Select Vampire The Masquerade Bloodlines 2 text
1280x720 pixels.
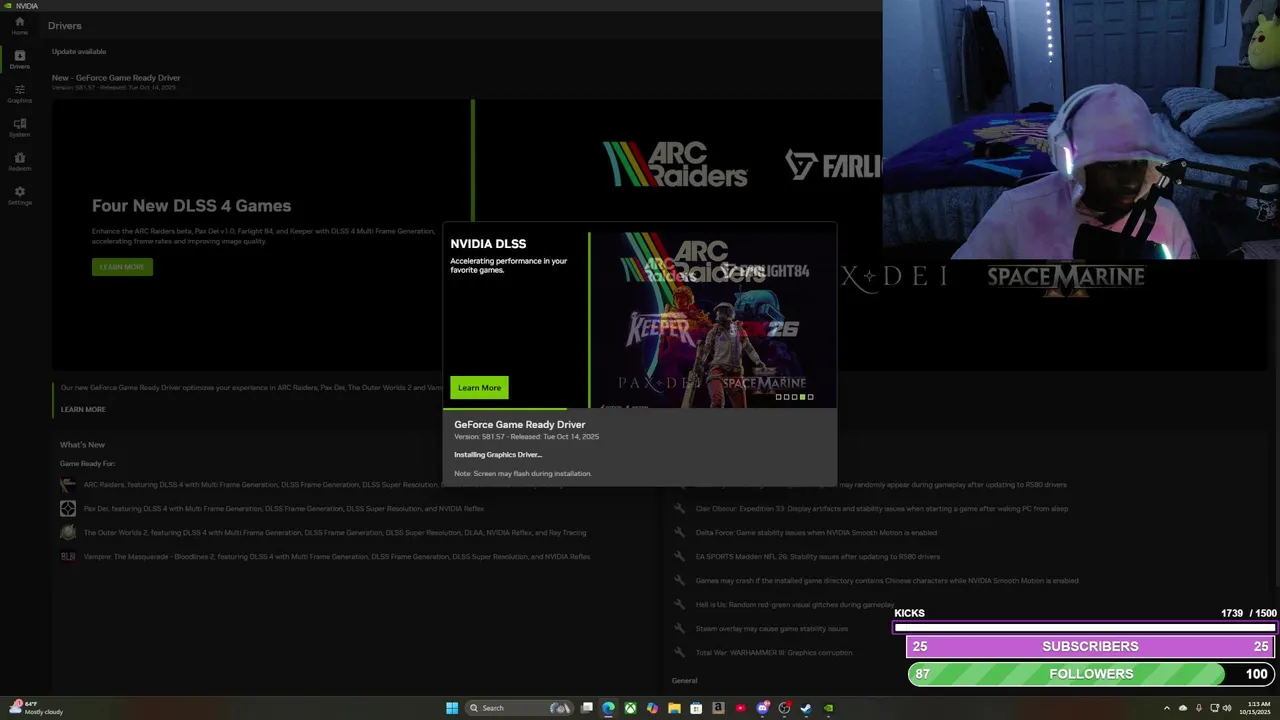coord(337,557)
